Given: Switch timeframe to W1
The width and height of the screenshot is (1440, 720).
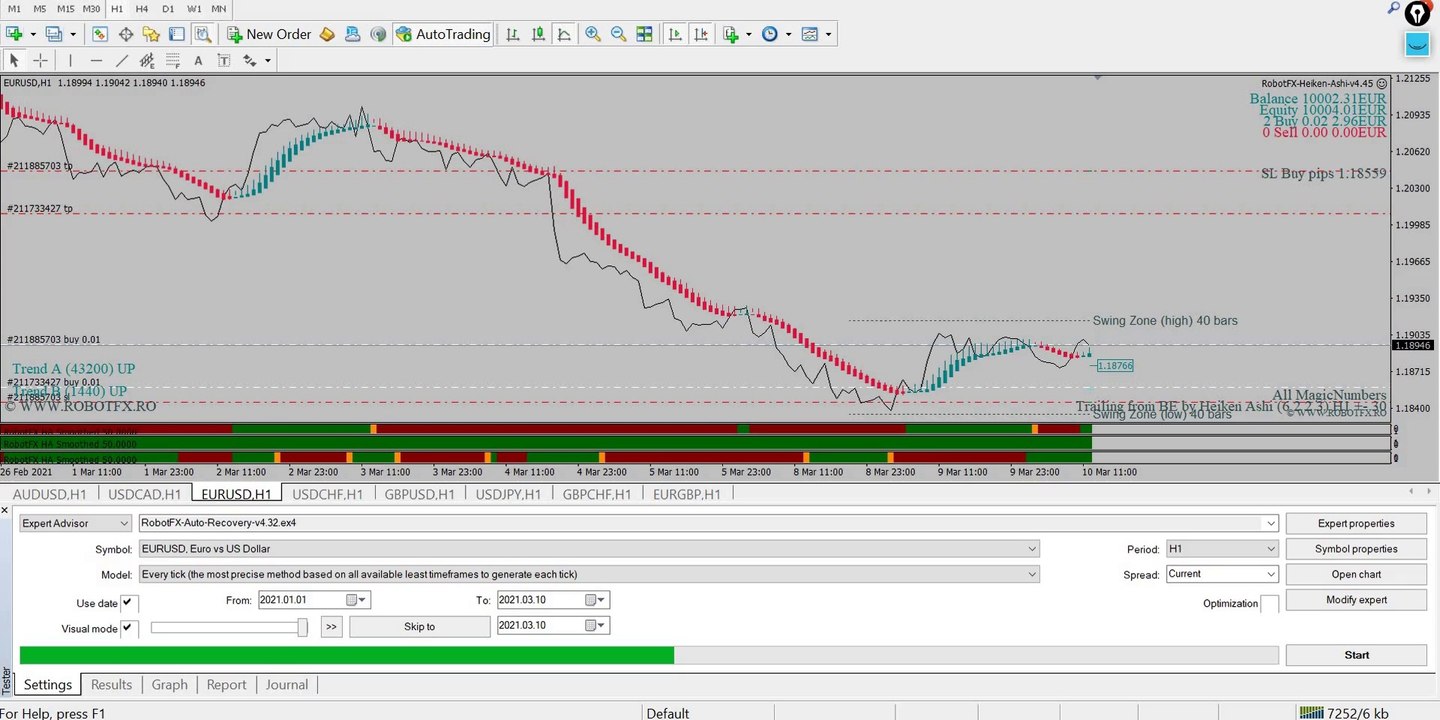Looking at the screenshot, I should pos(194,8).
